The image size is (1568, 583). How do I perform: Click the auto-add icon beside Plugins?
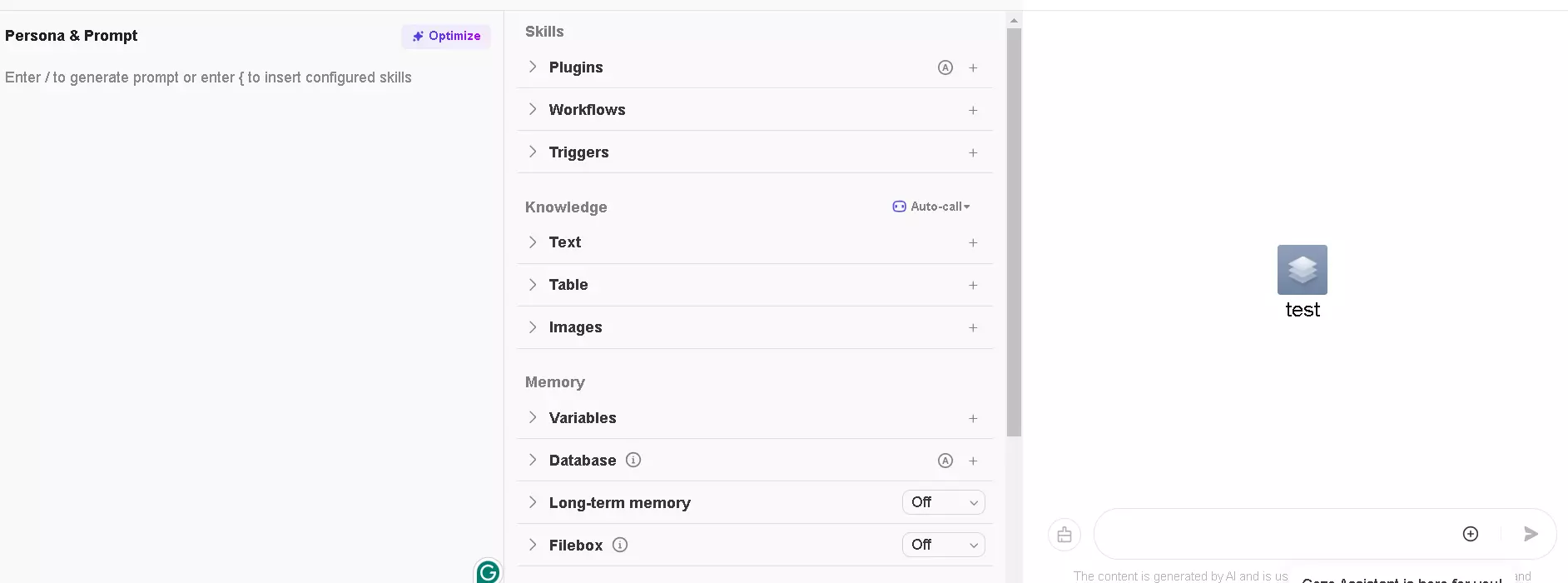[945, 68]
